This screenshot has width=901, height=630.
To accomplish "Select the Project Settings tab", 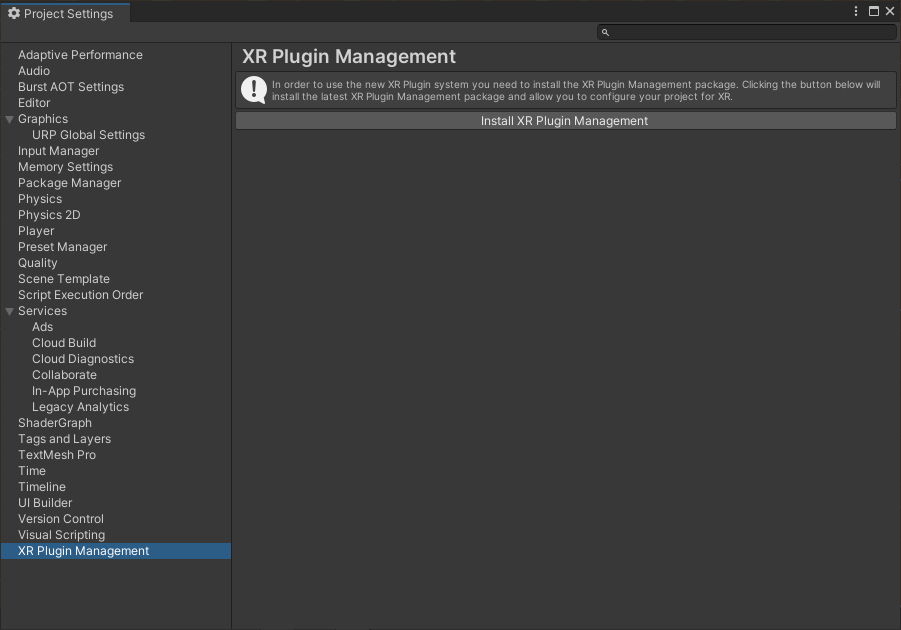I will point(65,14).
